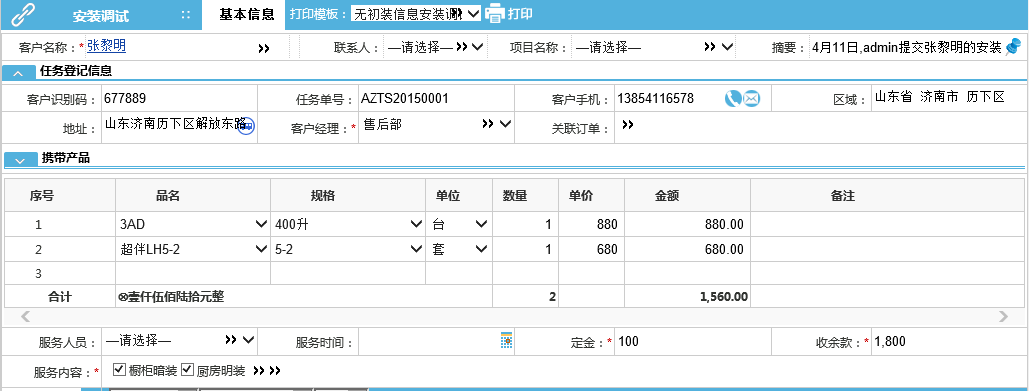
Task: Open the calendar picker for 服务时间
Action: 506,340
